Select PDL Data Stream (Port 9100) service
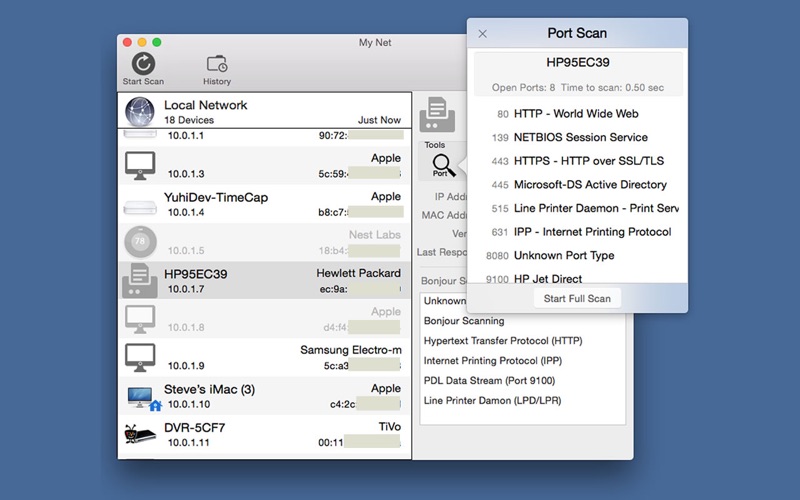Image resolution: width=800 pixels, height=500 pixels. tap(489, 381)
